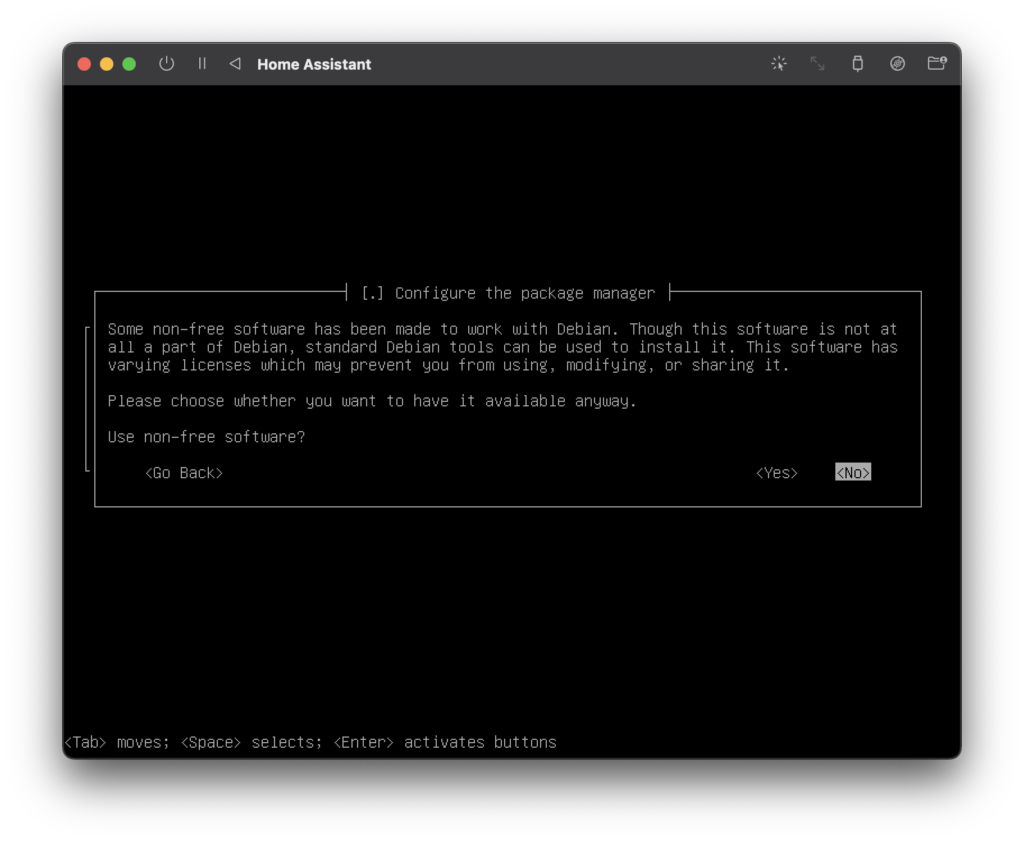Maximize the VM window with green button

click(x=129, y=64)
